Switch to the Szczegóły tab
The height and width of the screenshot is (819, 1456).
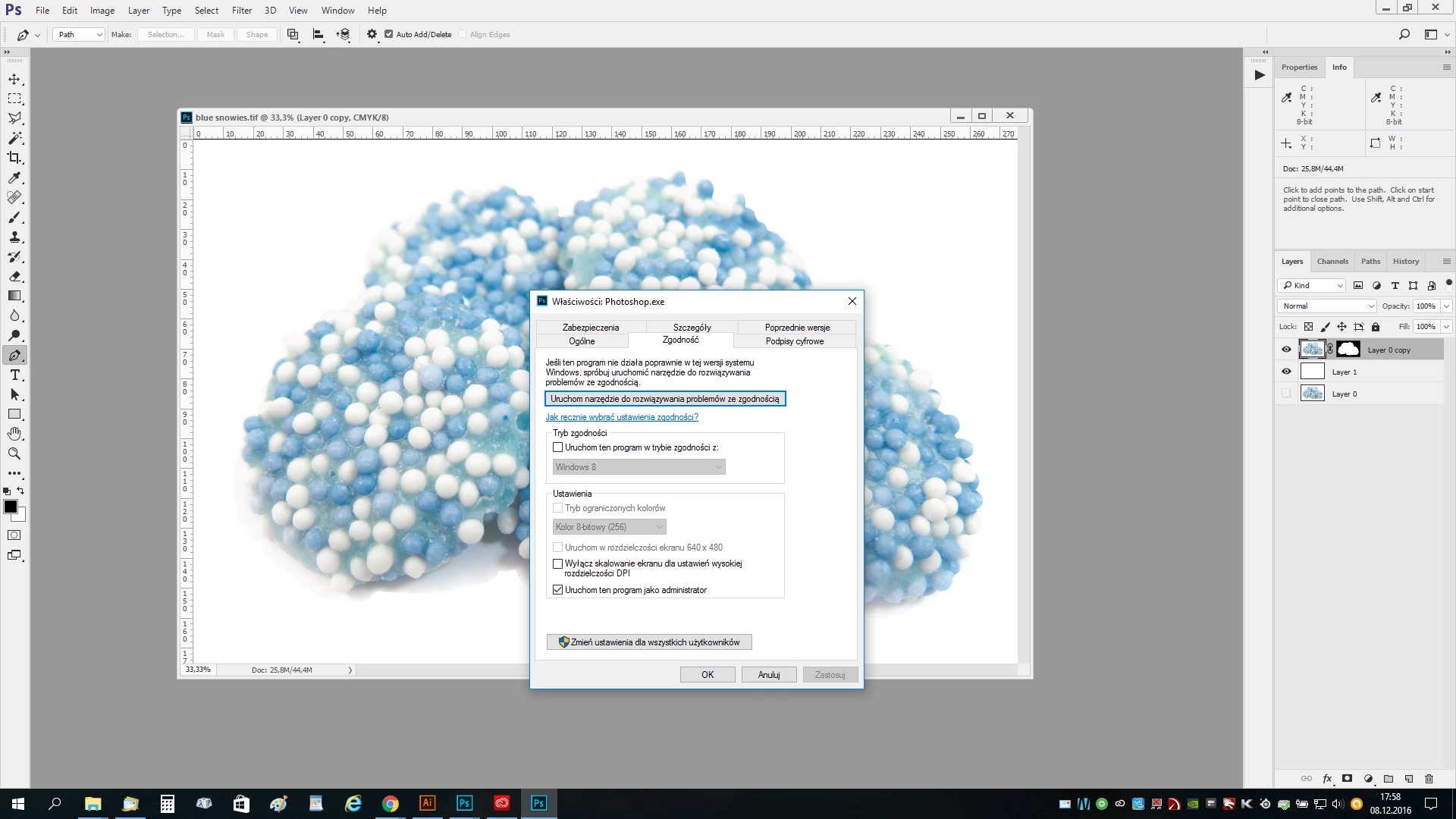pyautogui.click(x=692, y=327)
